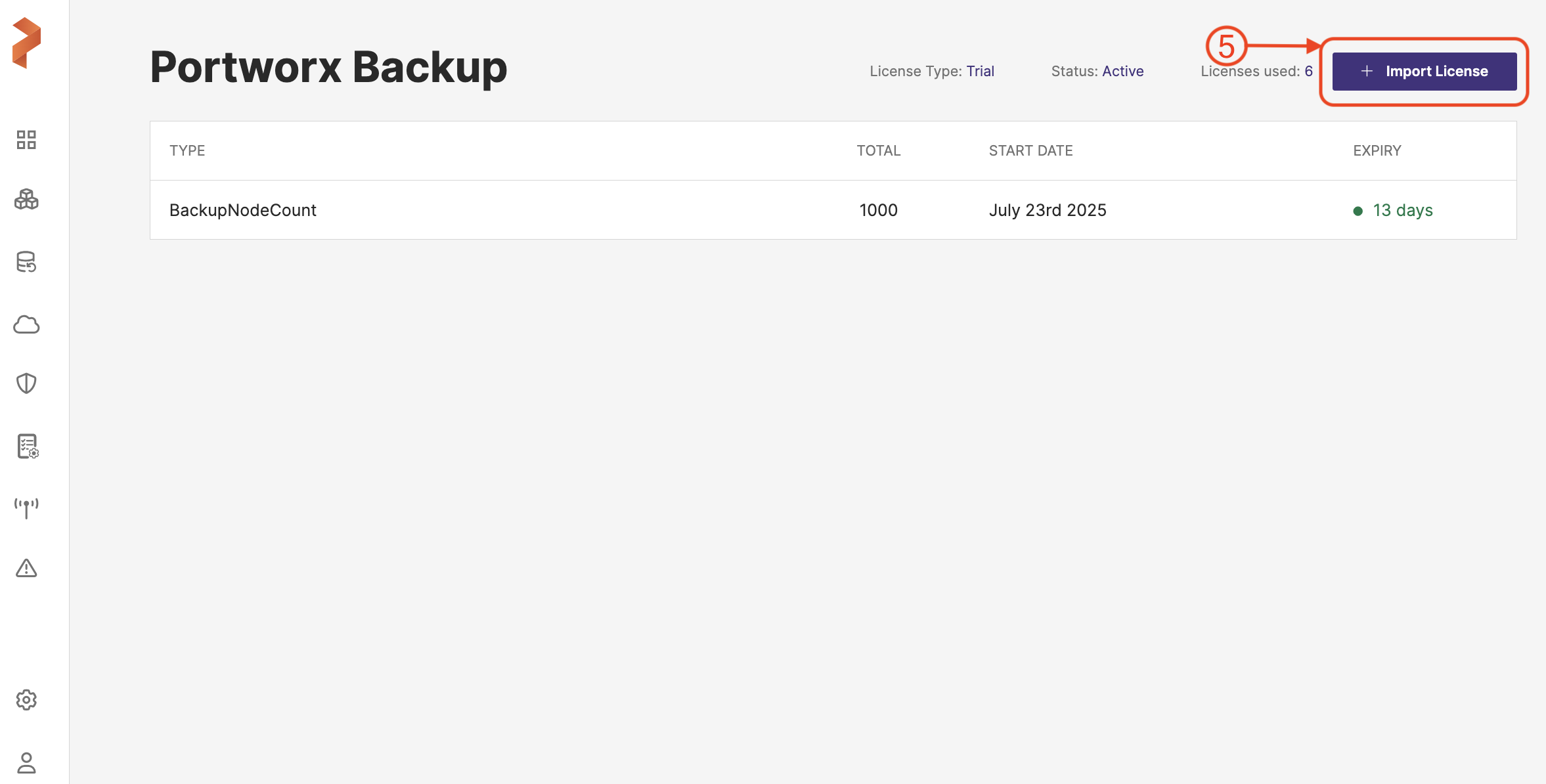Open the cloud settings icon
Image resolution: width=1546 pixels, height=784 pixels.
pyautogui.click(x=26, y=324)
